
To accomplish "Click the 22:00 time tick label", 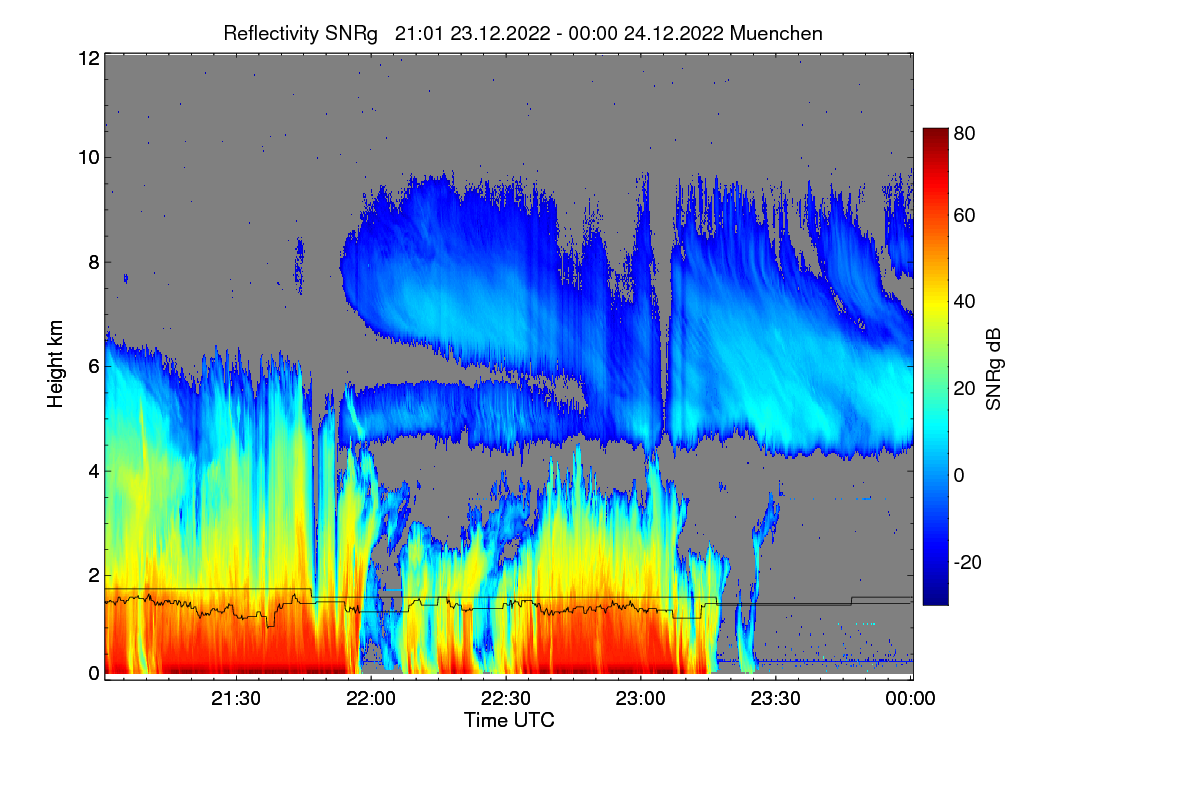I will [x=371, y=699].
